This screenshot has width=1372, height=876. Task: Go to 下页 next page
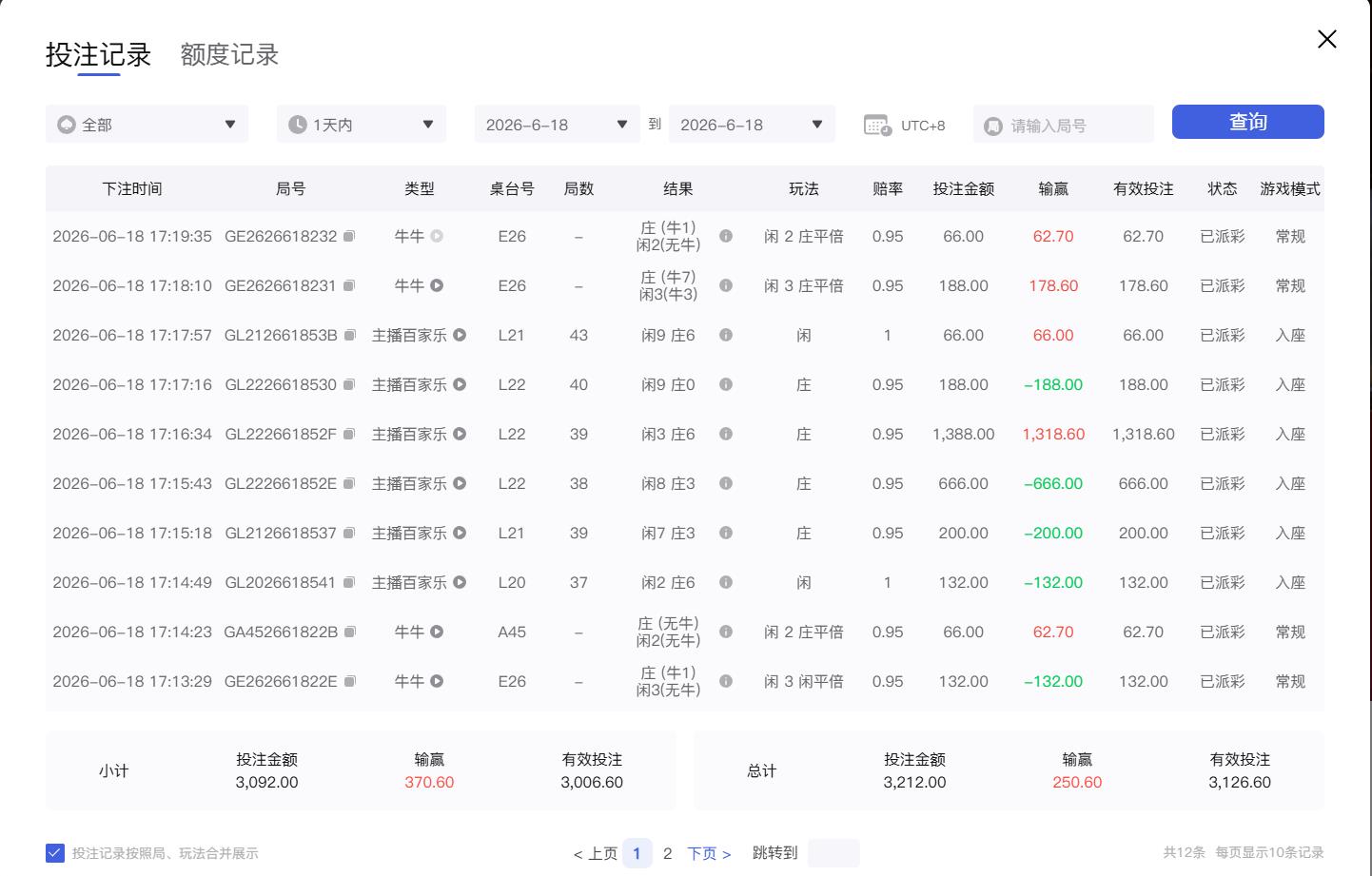tap(709, 853)
